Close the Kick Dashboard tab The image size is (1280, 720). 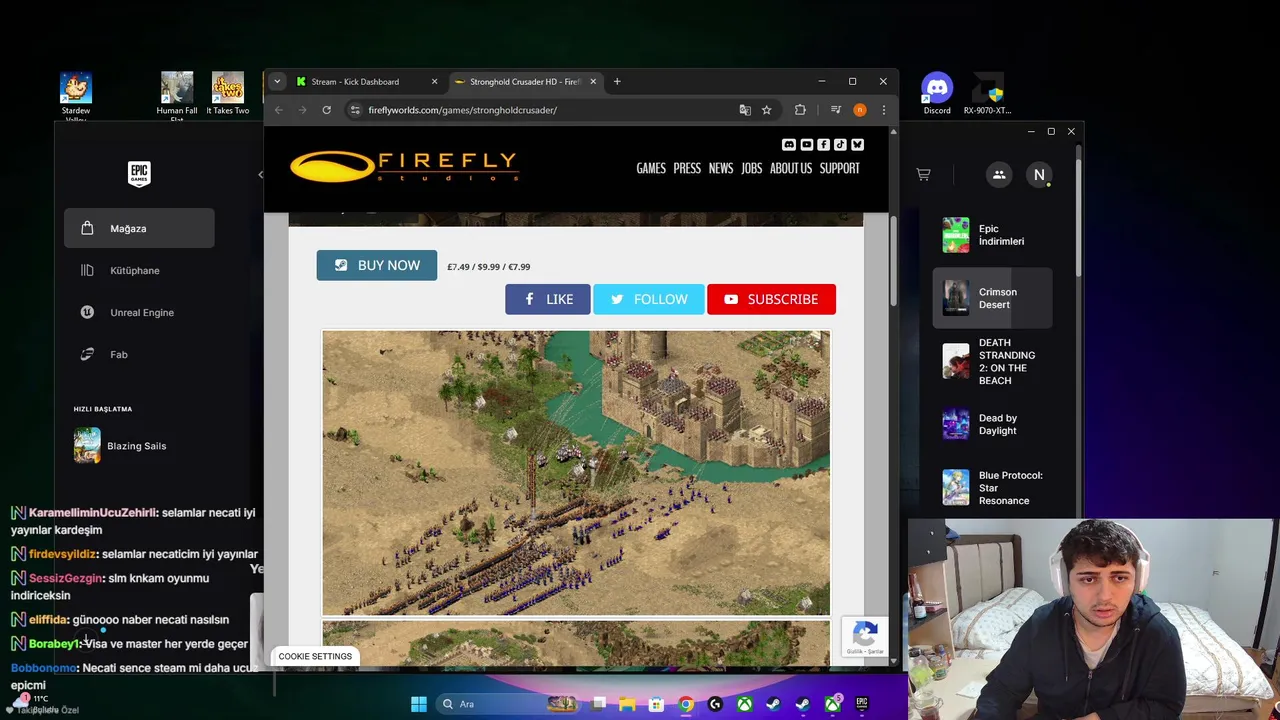click(434, 82)
